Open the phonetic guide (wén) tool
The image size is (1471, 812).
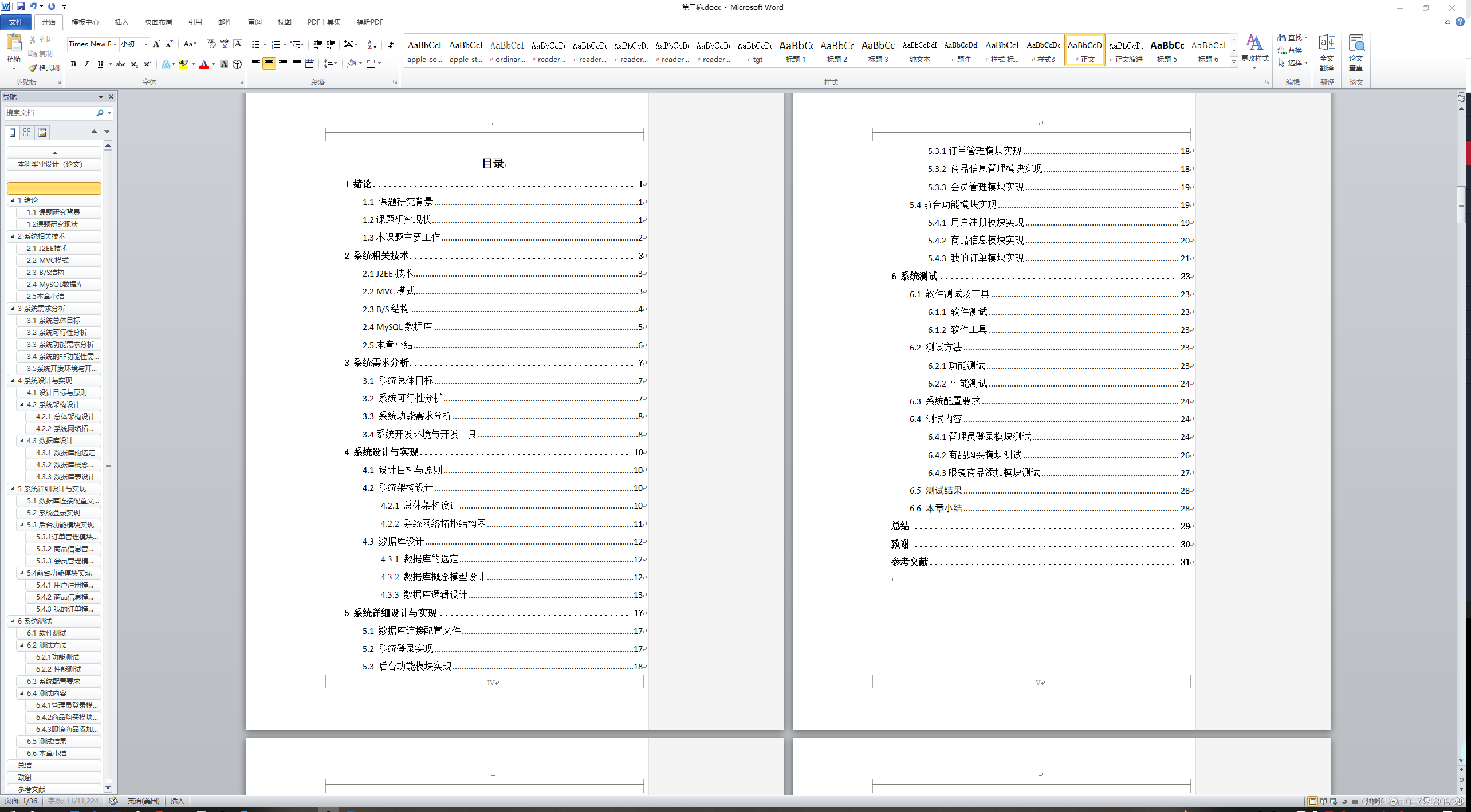click(x=225, y=44)
